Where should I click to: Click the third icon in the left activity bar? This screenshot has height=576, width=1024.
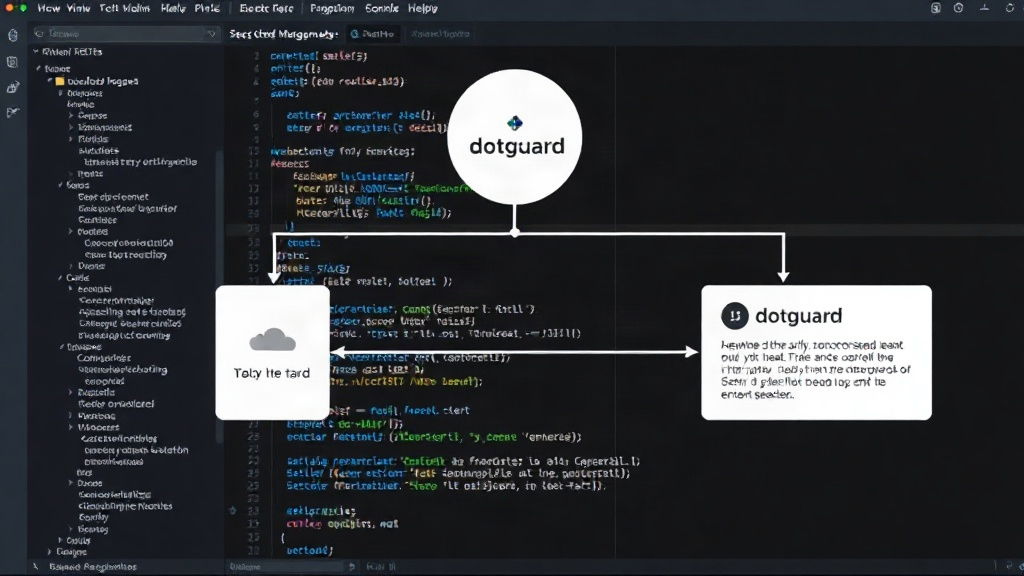pos(12,87)
